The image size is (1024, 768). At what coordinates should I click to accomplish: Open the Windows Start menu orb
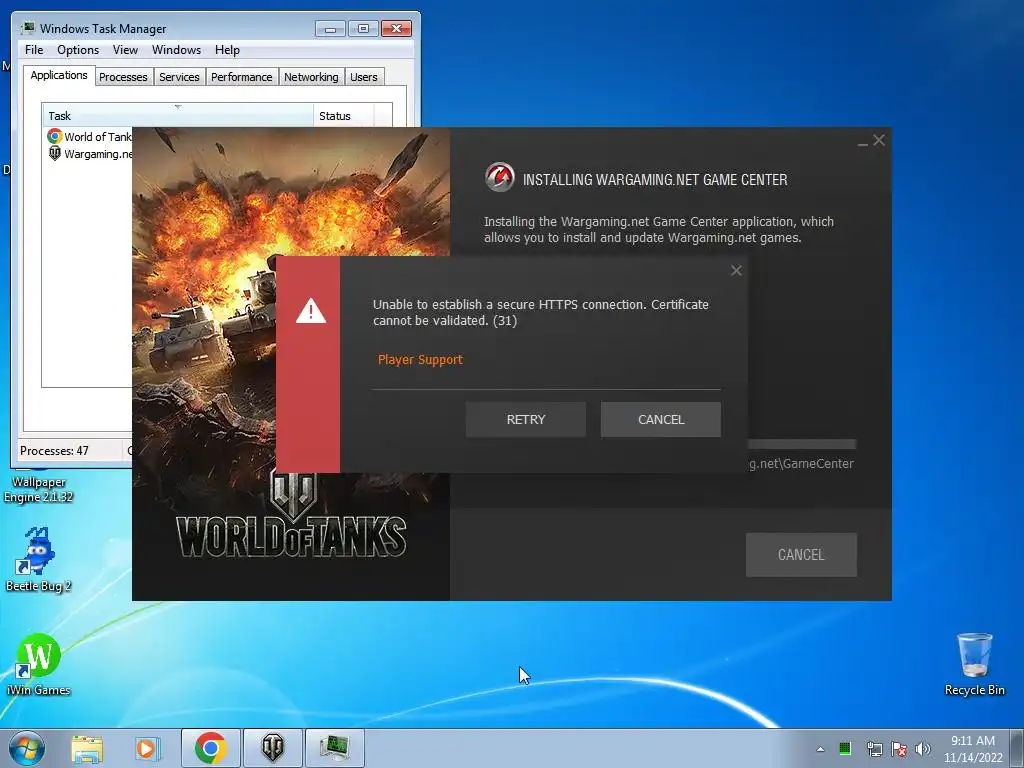pos(27,748)
